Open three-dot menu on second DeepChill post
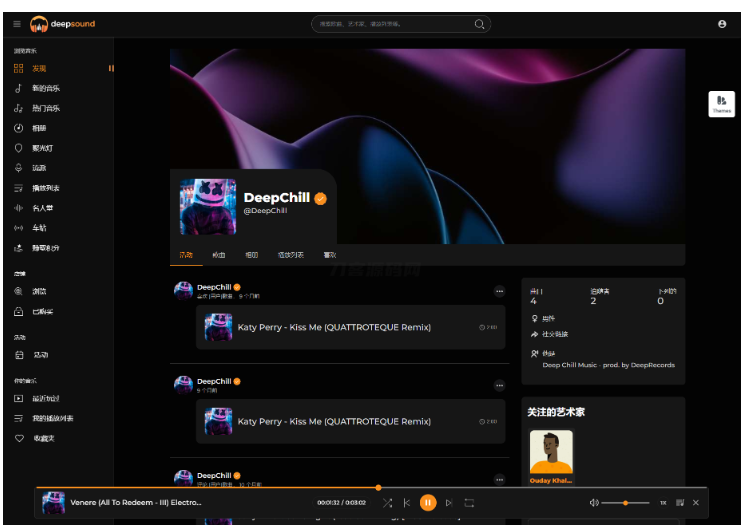The width and height of the screenshot is (746, 527). click(499, 385)
